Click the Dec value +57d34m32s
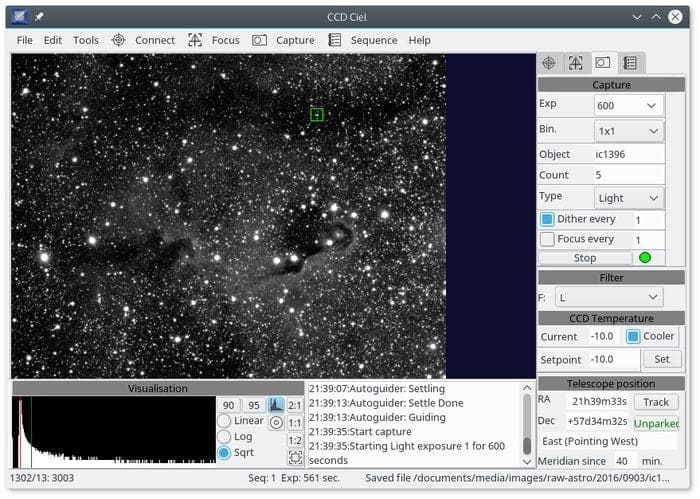 coord(597,421)
